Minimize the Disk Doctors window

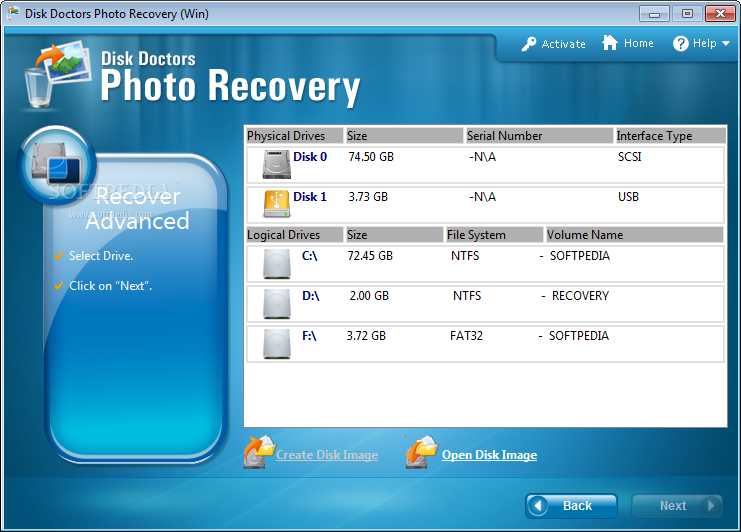click(x=654, y=14)
